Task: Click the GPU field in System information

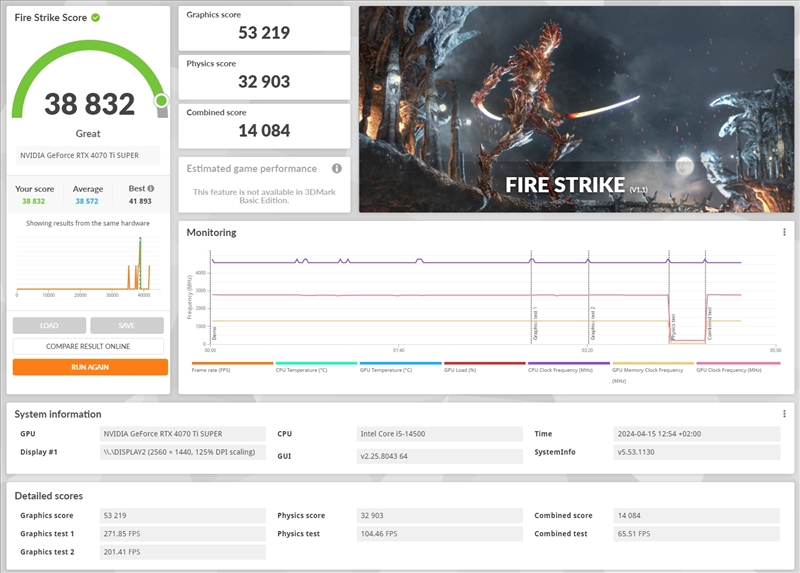Action: 183,434
